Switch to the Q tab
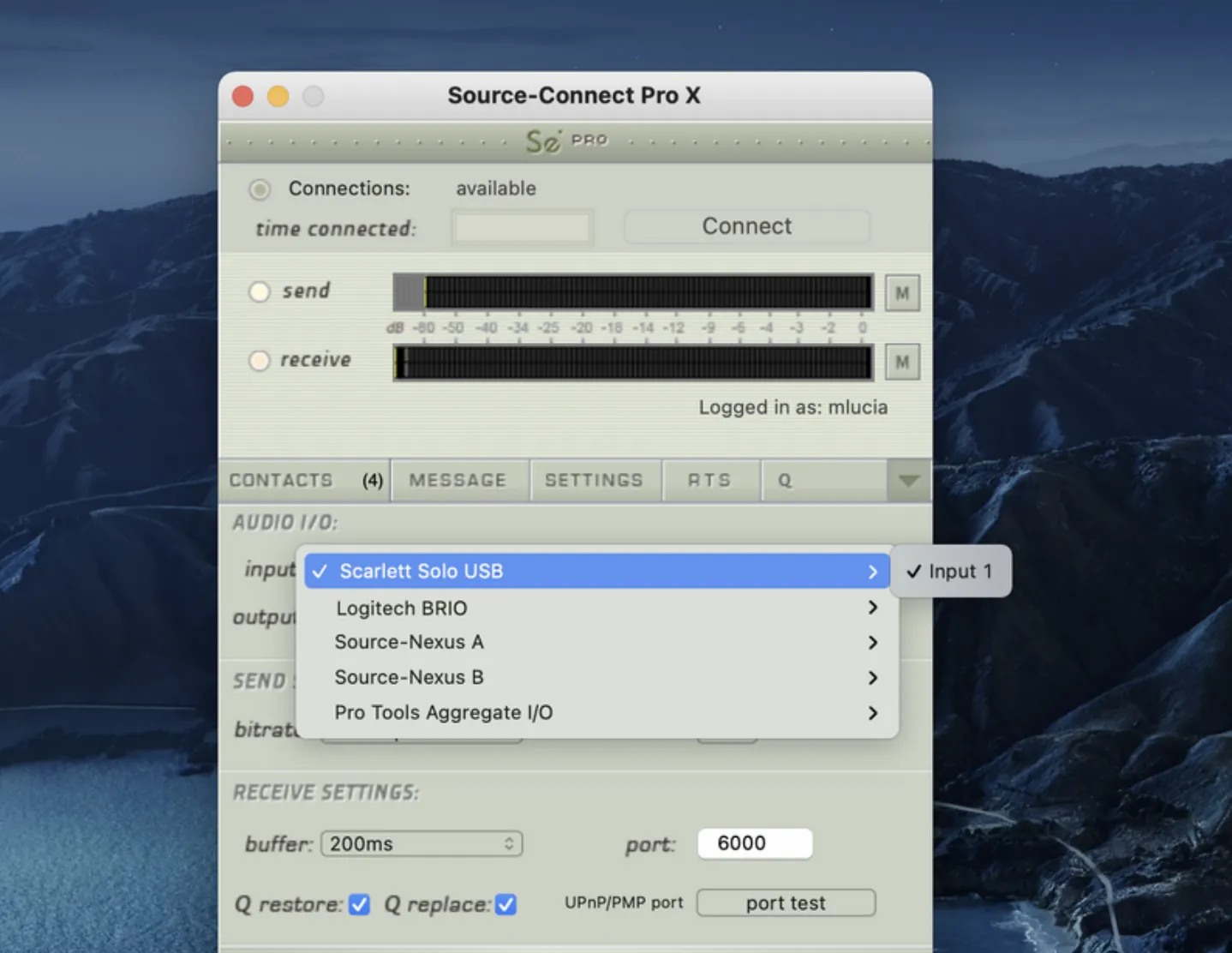1232x953 pixels. [x=824, y=481]
